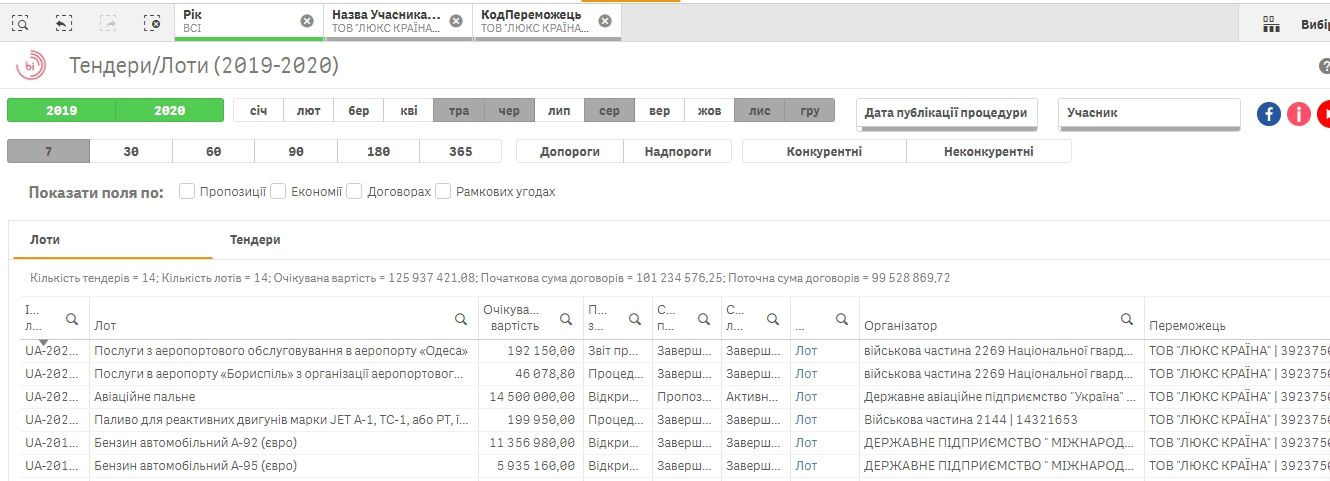Select month чер
Viewport: 1330px width, 481px height.
pyautogui.click(x=509, y=110)
